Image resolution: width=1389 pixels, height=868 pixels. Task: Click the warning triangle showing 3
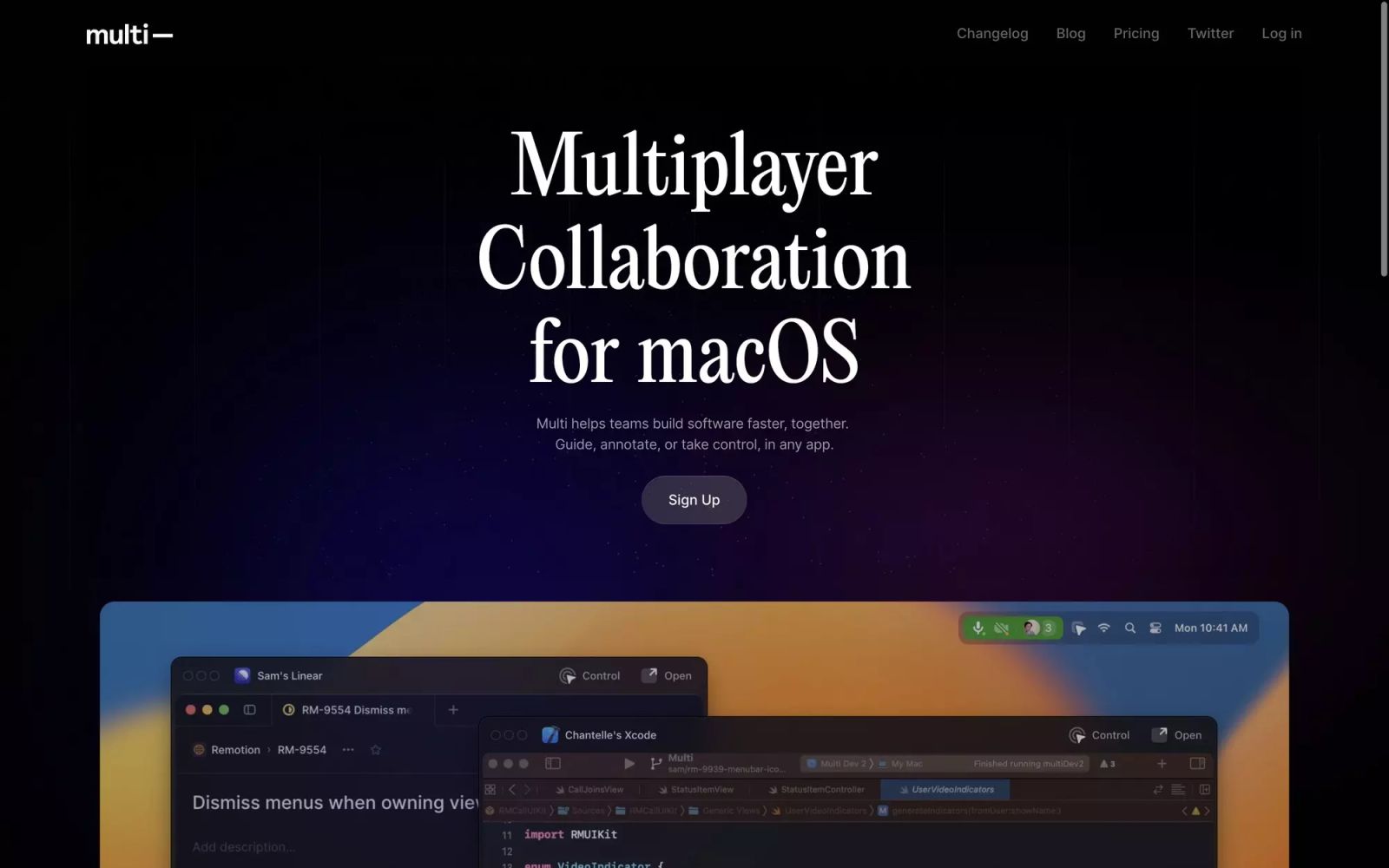[x=1108, y=763]
